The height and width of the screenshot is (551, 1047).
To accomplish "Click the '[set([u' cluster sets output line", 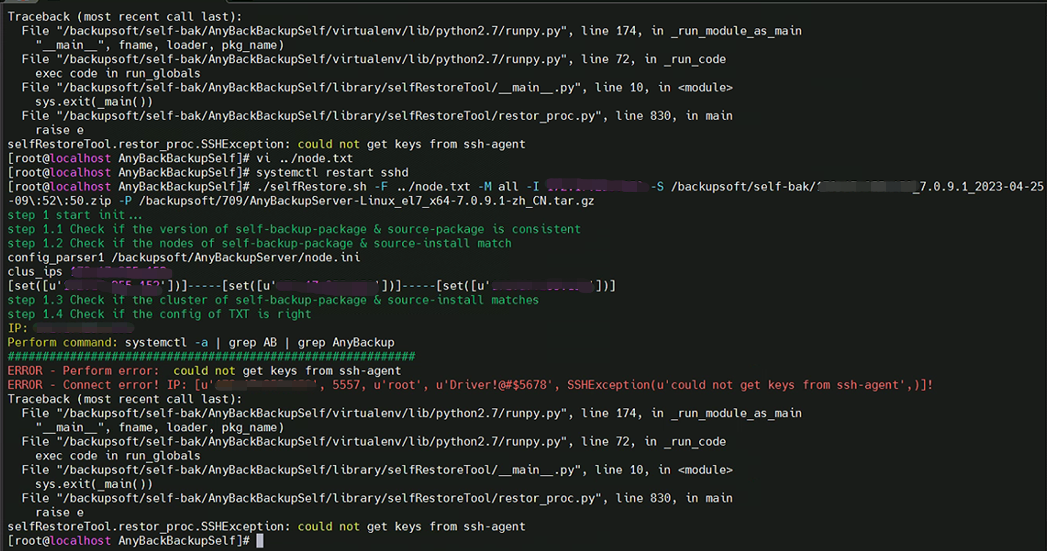I will [x=311, y=286].
